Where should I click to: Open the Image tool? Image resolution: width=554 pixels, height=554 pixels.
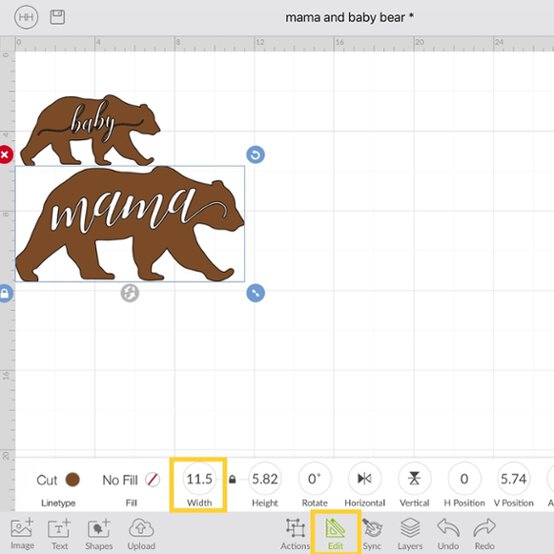(22, 534)
